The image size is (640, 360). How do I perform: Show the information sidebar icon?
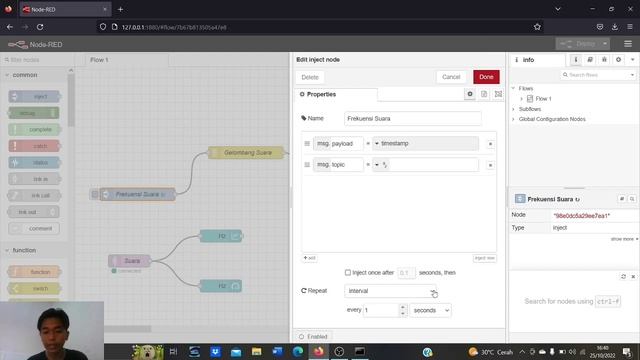tap(576, 60)
